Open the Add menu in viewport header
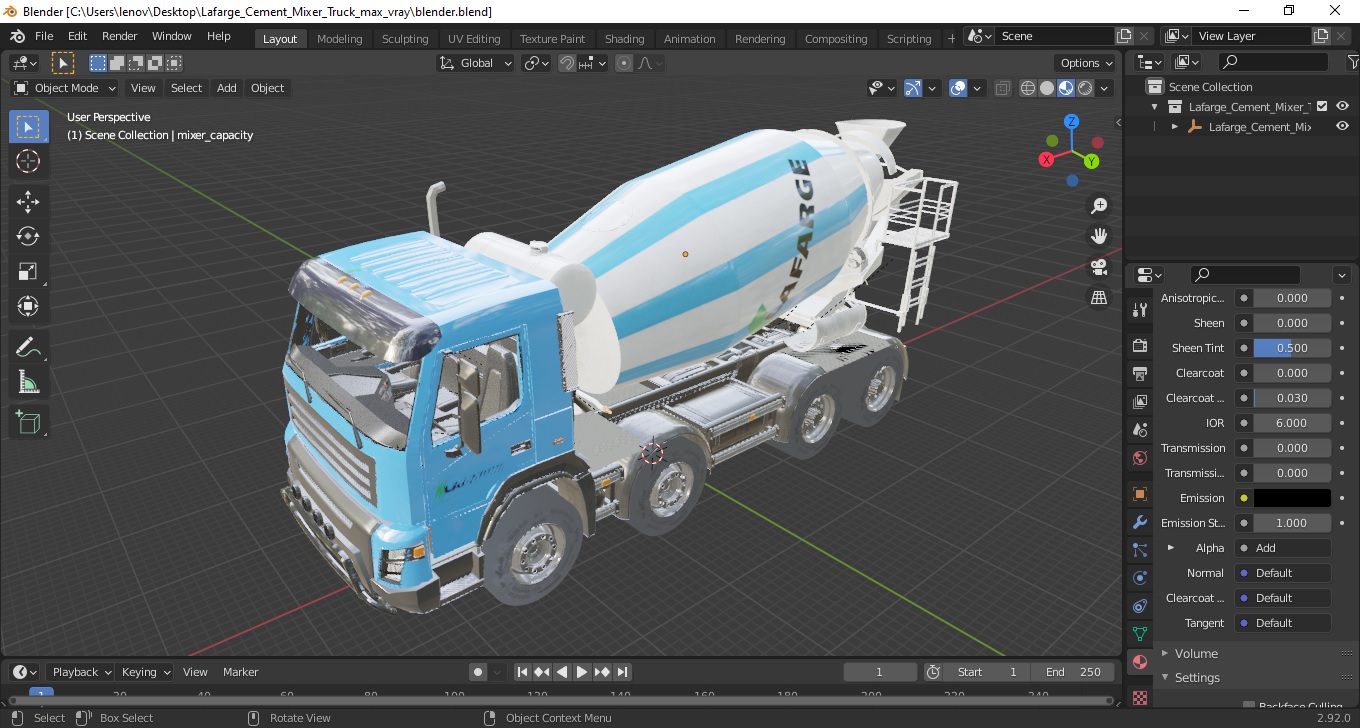The height and width of the screenshot is (728, 1360). pyautogui.click(x=227, y=88)
